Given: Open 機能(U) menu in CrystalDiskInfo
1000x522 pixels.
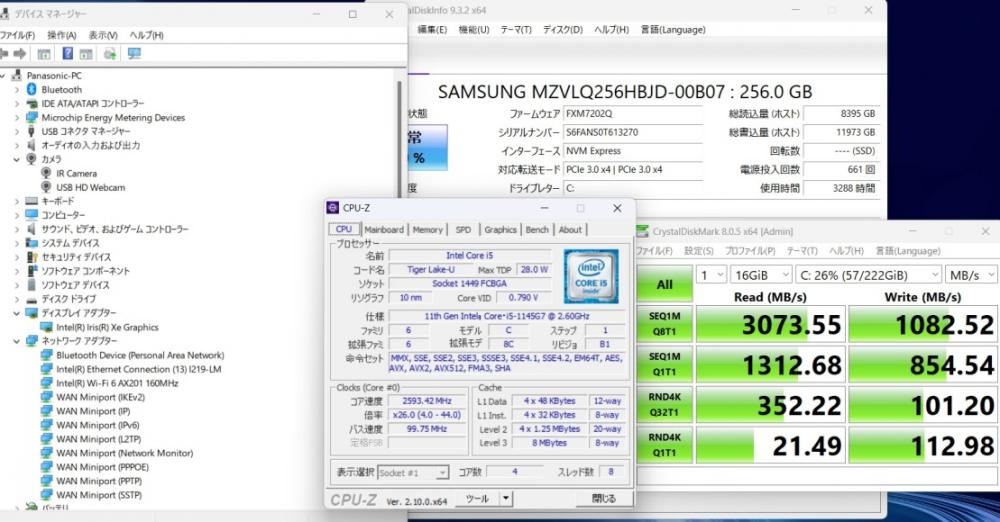Looking at the screenshot, I should coord(474,29).
